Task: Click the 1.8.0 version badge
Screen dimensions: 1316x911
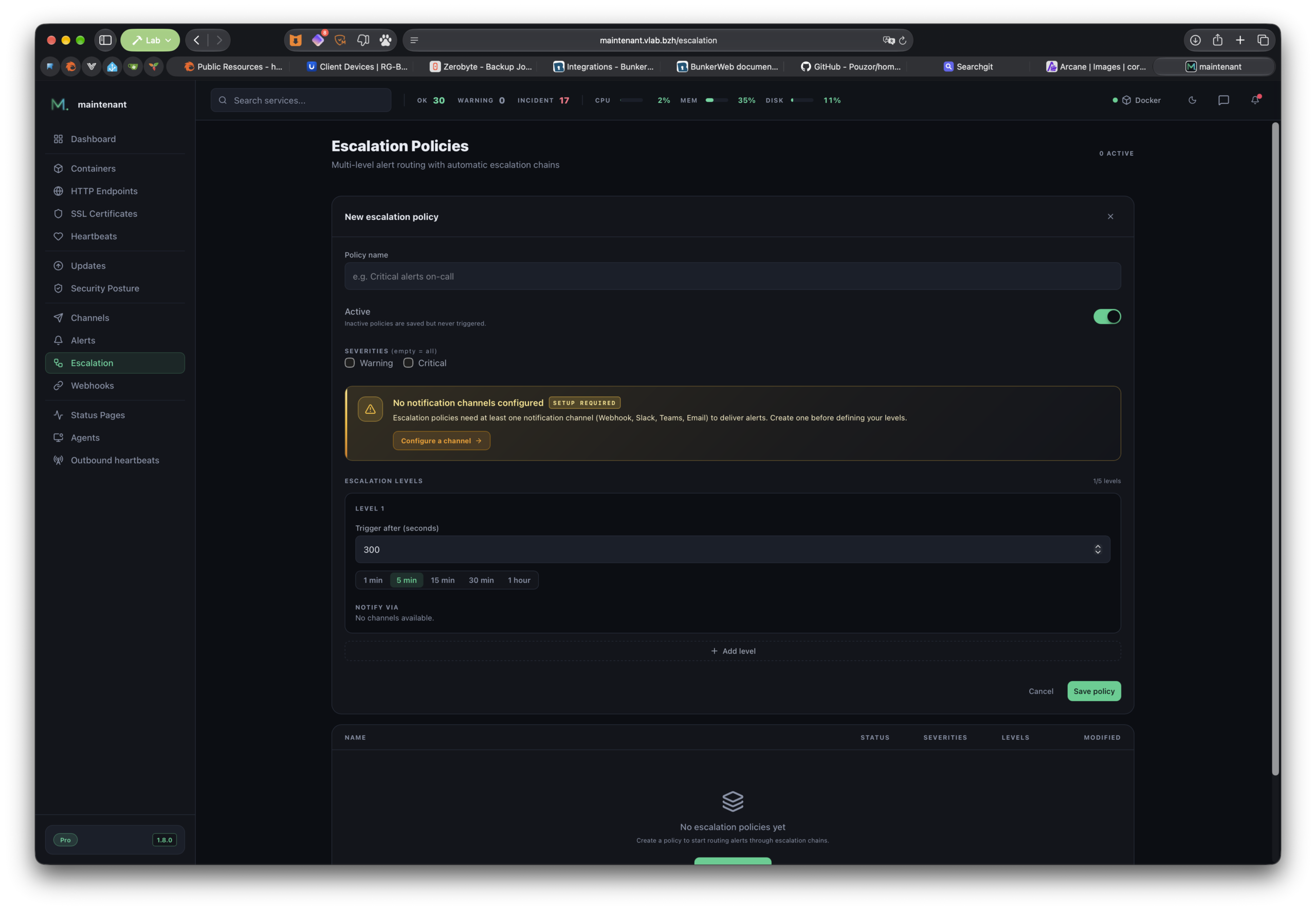Action: (x=164, y=840)
